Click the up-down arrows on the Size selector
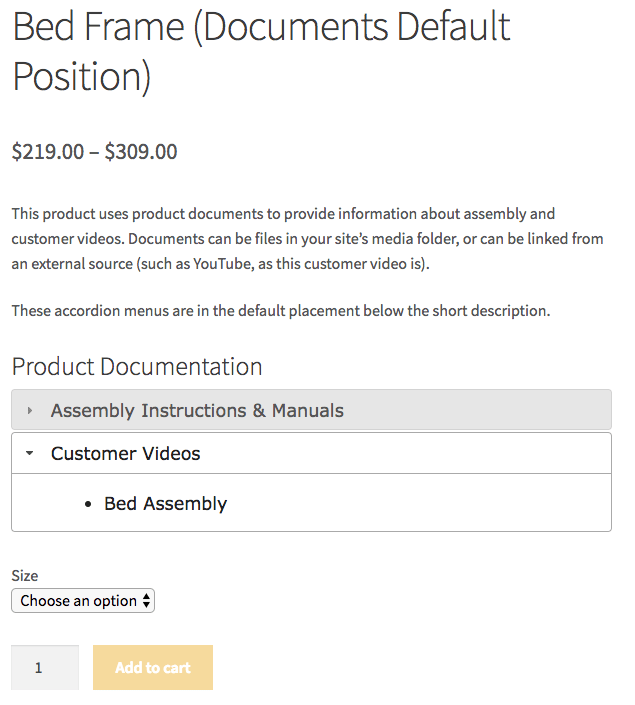This screenshot has width=635, height=705. point(147,601)
